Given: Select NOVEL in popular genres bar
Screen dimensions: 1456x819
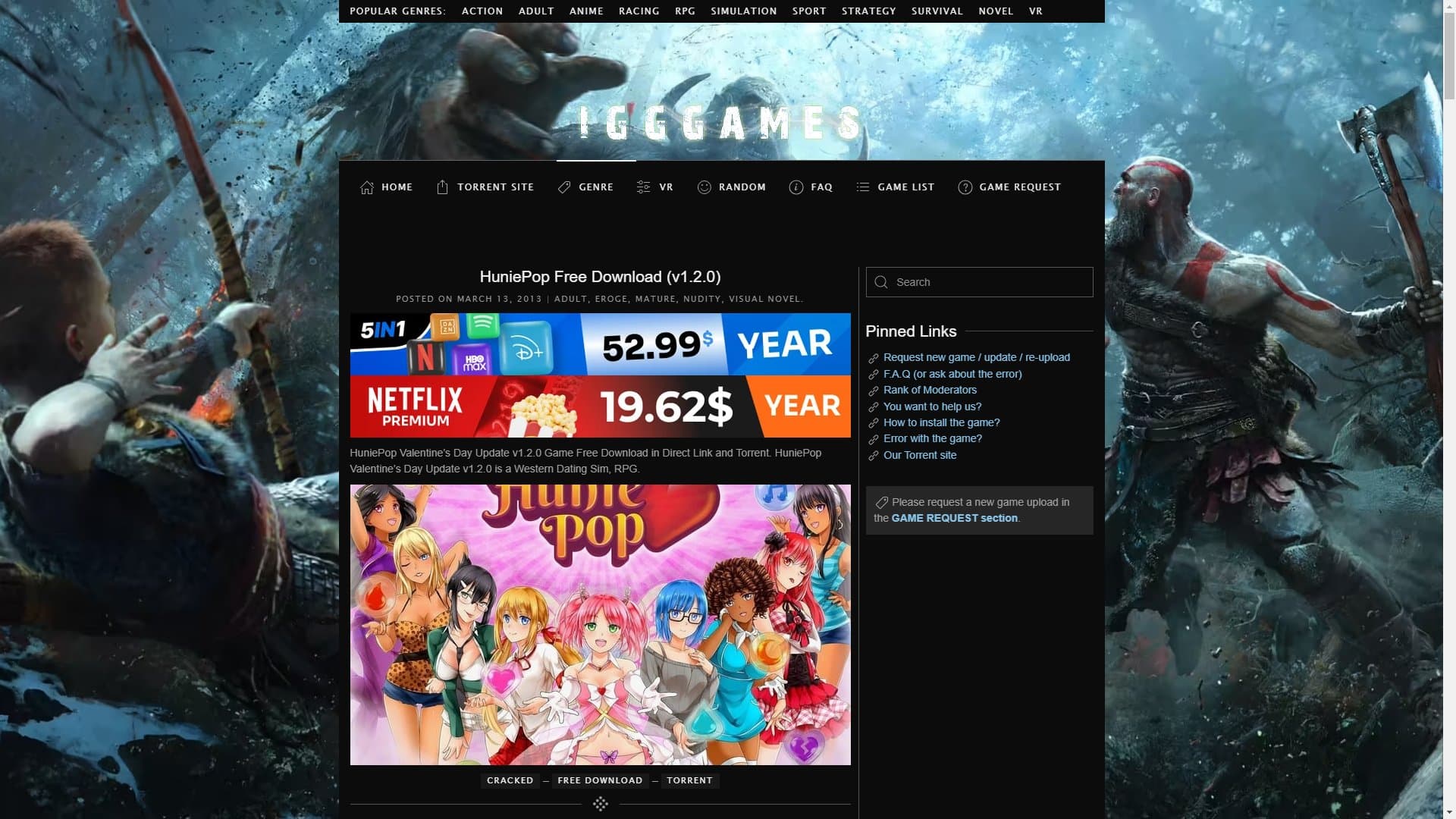Looking at the screenshot, I should [x=996, y=11].
